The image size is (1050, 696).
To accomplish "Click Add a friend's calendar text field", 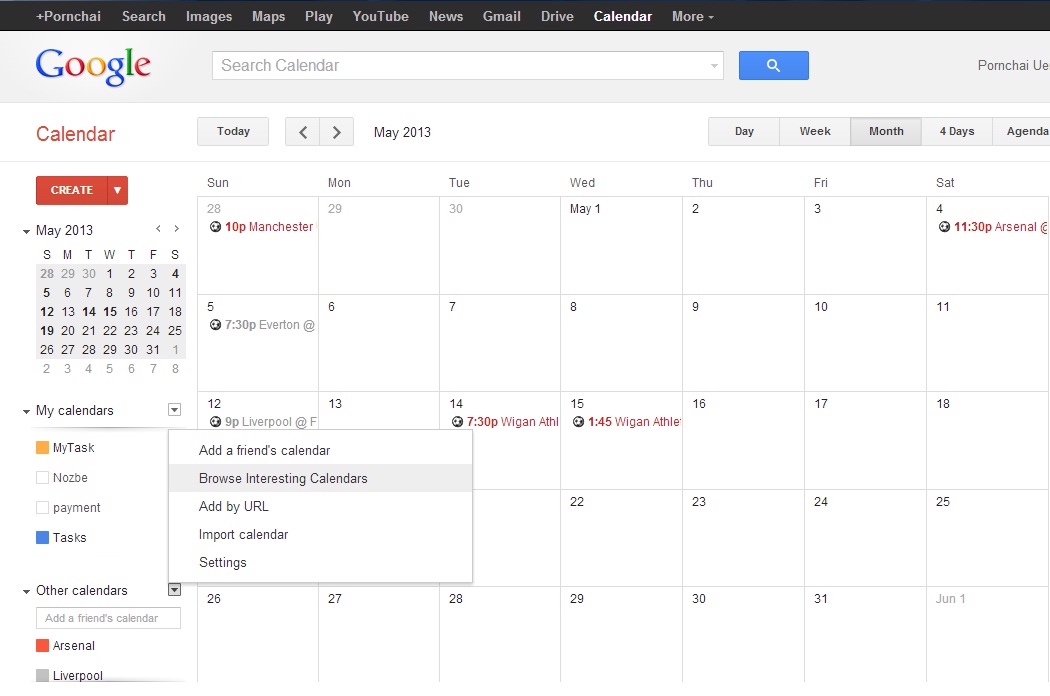I will pos(108,618).
